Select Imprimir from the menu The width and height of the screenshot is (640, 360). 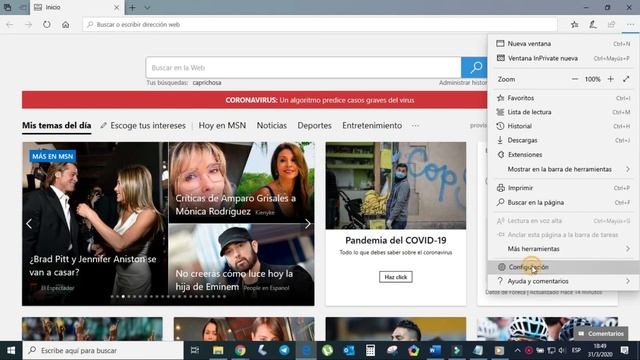click(563, 188)
